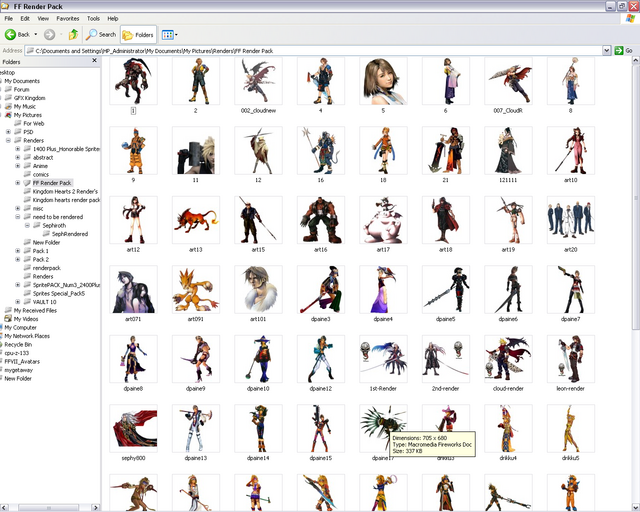Open the Help menu
The width and height of the screenshot is (640, 512).
click(113, 18)
